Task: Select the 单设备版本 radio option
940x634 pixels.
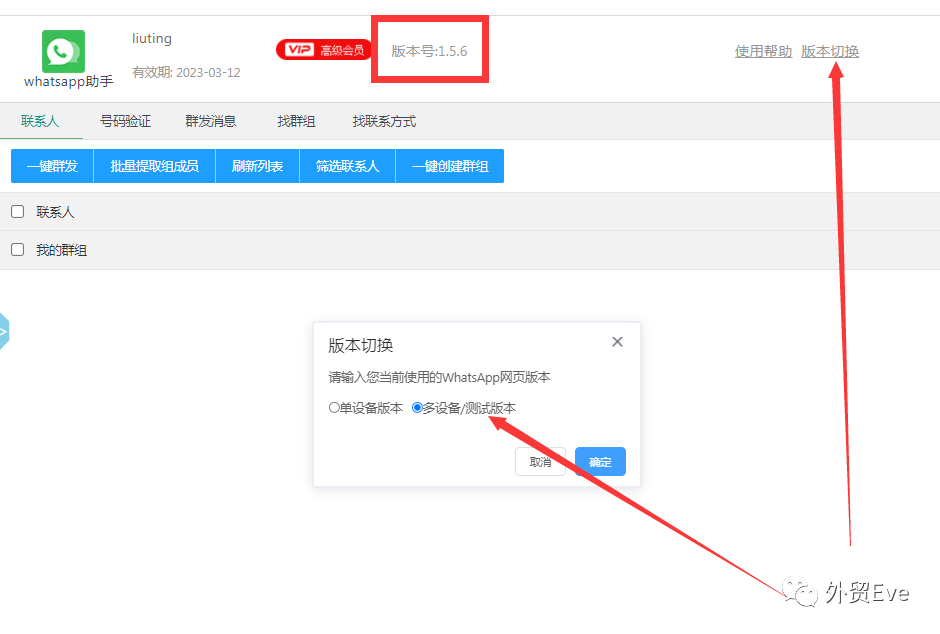Action: tap(334, 407)
